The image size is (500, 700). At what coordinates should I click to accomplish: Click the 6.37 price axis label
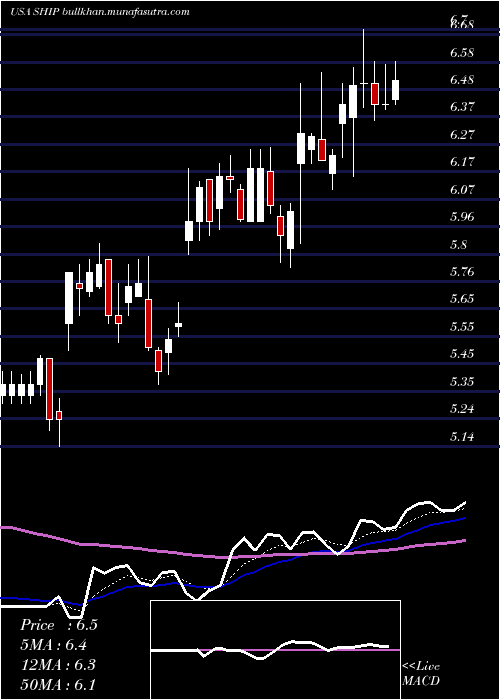tap(462, 106)
